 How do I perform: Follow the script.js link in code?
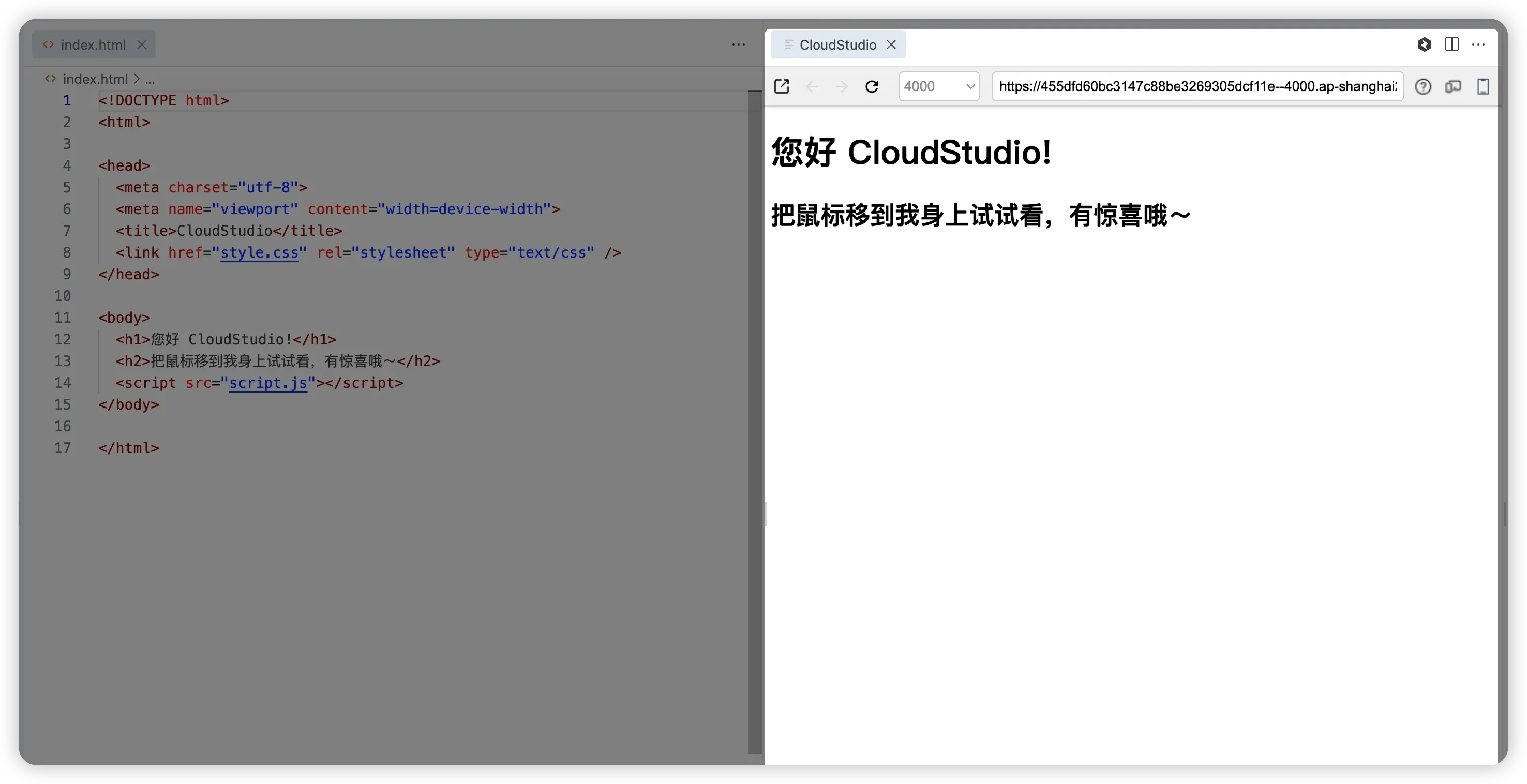[x=268, y=383]
